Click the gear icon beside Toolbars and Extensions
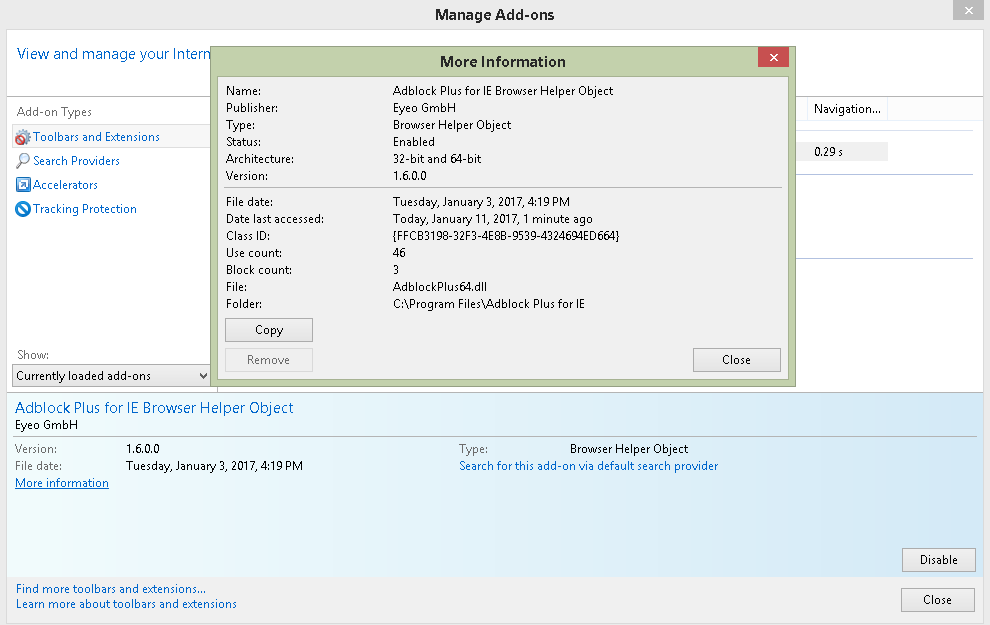Screen dimensions: 990x625 21,136
